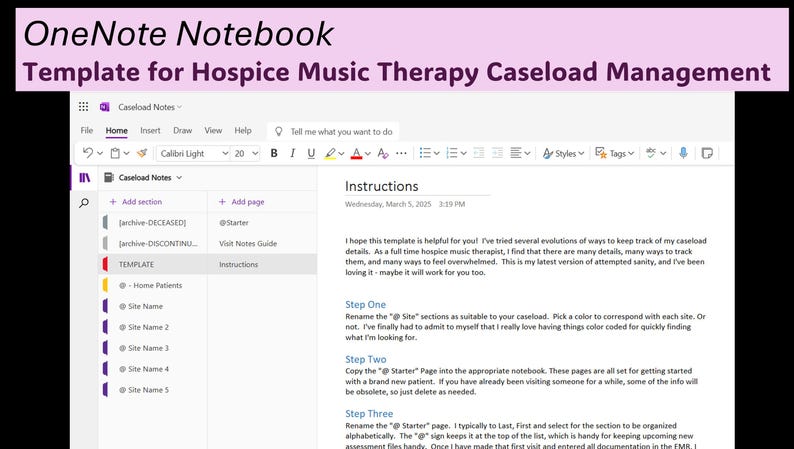This screenshot has height=449, width=794.
Task: Toggle the notebook navigation pane icon
Action: point(85,178)
